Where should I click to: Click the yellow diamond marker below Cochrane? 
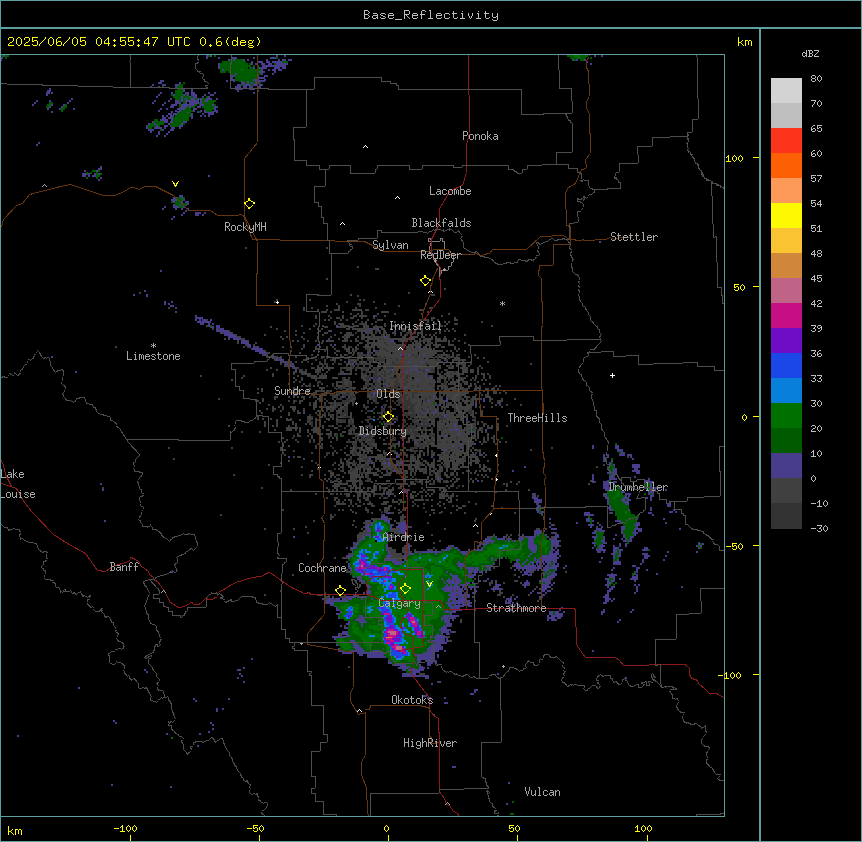click(x=340, y=591)
